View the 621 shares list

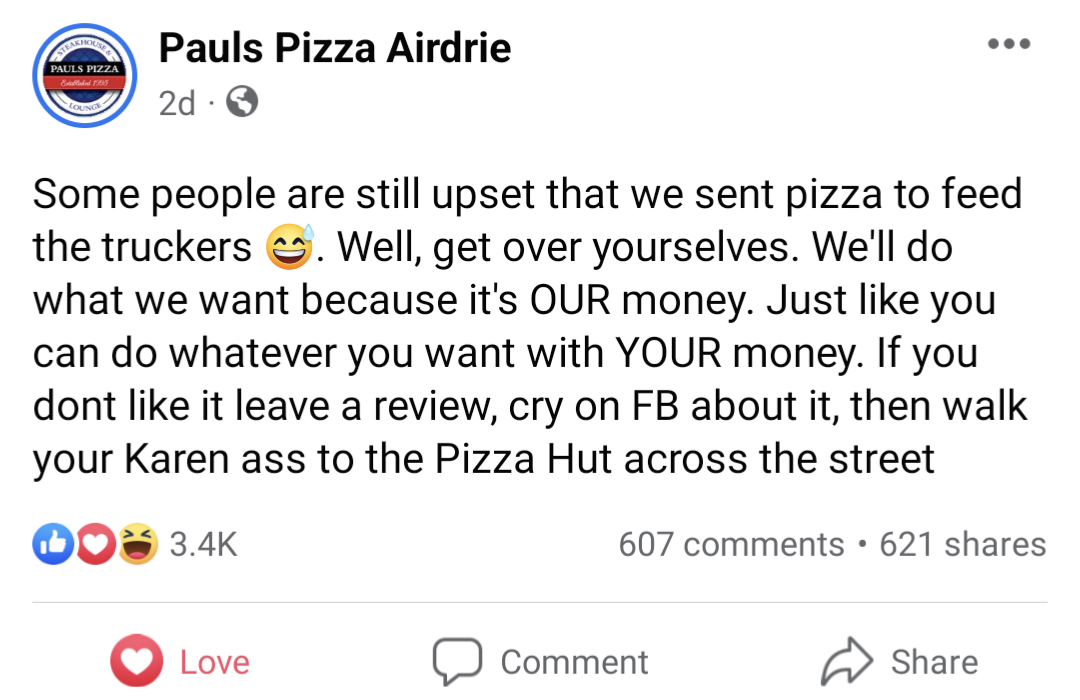point(962,544)
